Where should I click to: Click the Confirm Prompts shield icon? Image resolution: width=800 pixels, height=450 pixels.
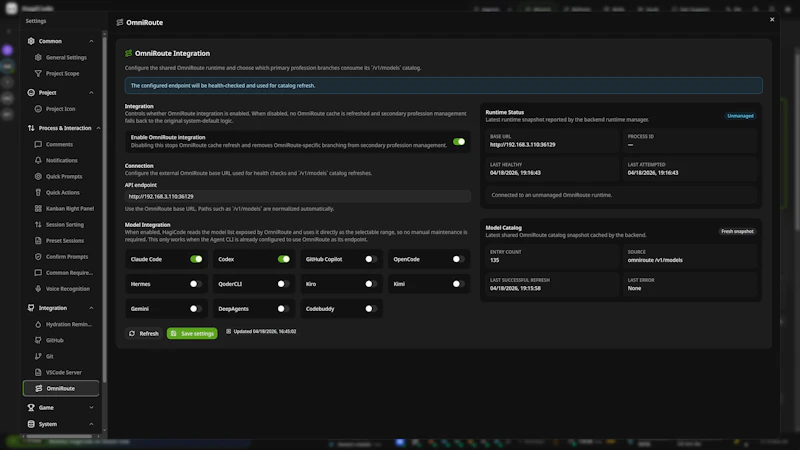click(x=38, y=257)
